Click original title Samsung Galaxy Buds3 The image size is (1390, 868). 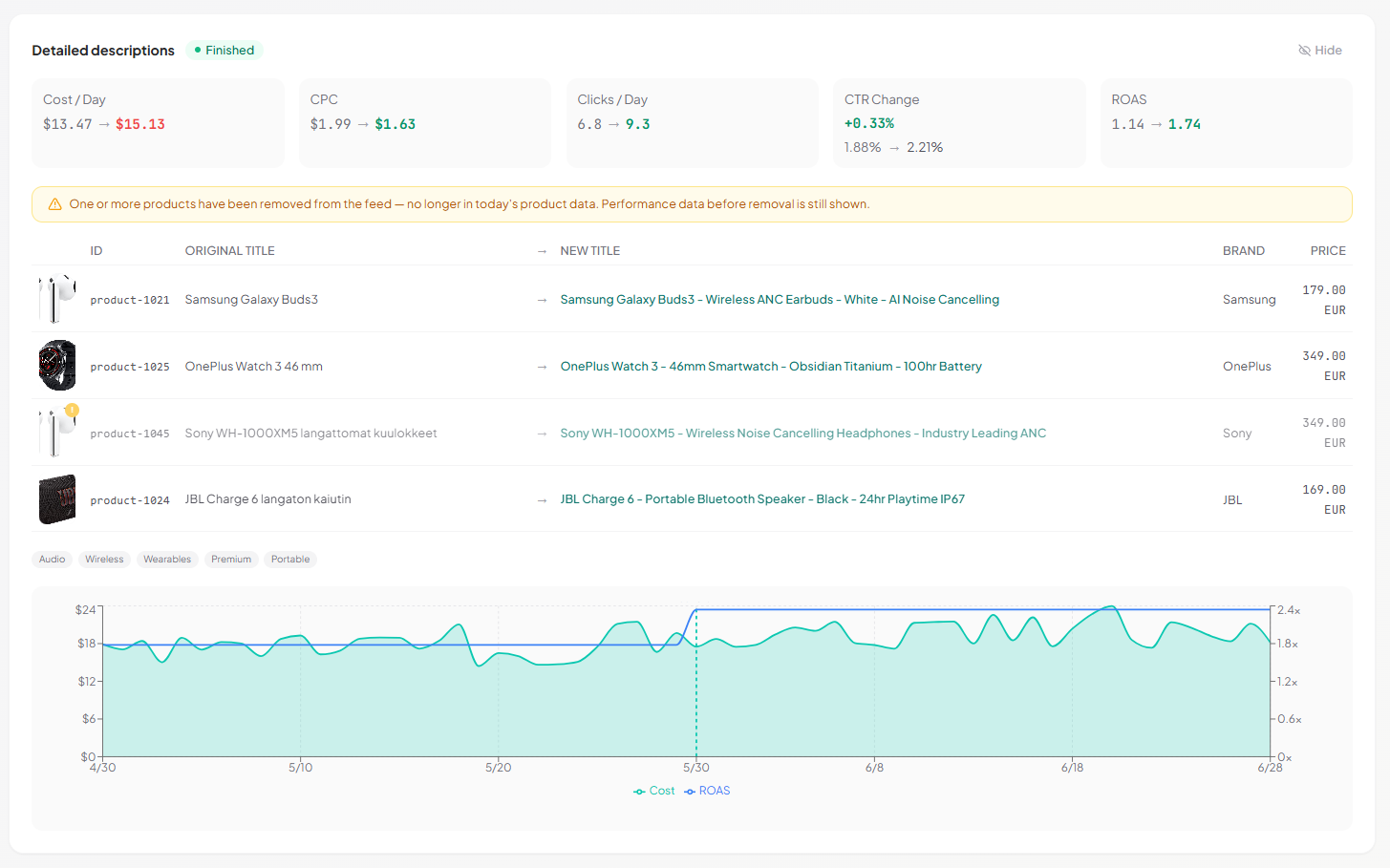point(251,300)
